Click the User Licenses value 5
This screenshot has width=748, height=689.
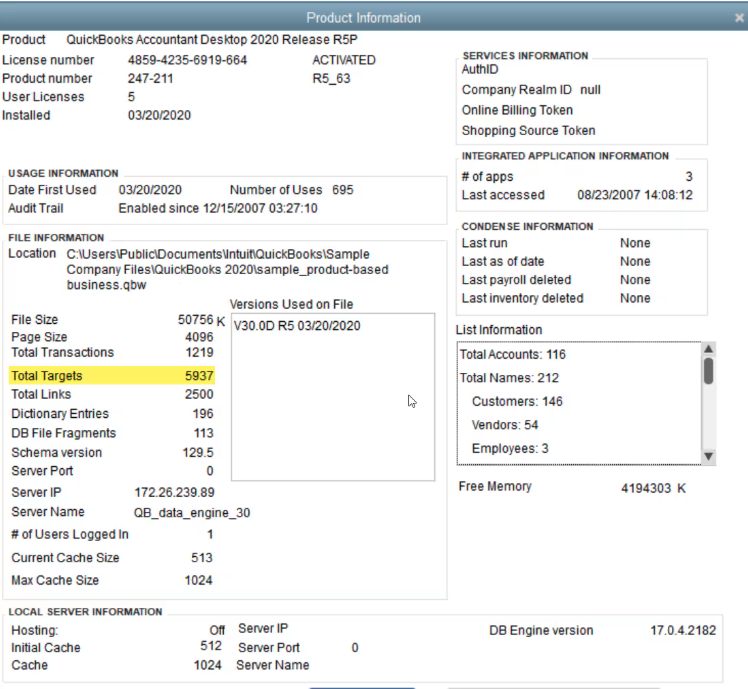click(131, 97)
